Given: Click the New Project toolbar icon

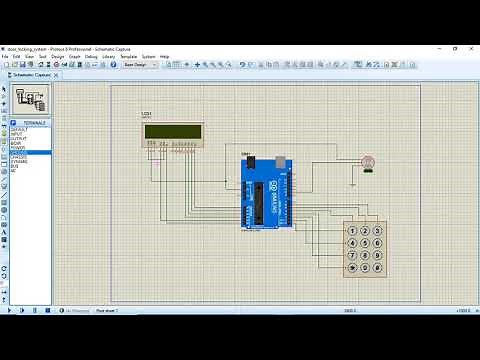Looking at the screenshot, I should 6,65.
